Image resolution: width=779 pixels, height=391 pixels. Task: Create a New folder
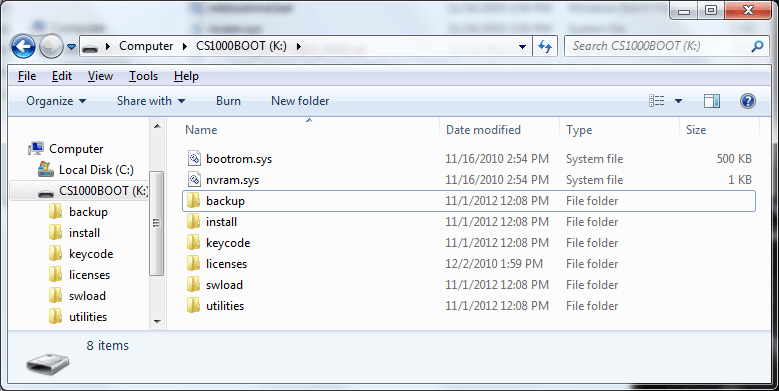[300, 101]
